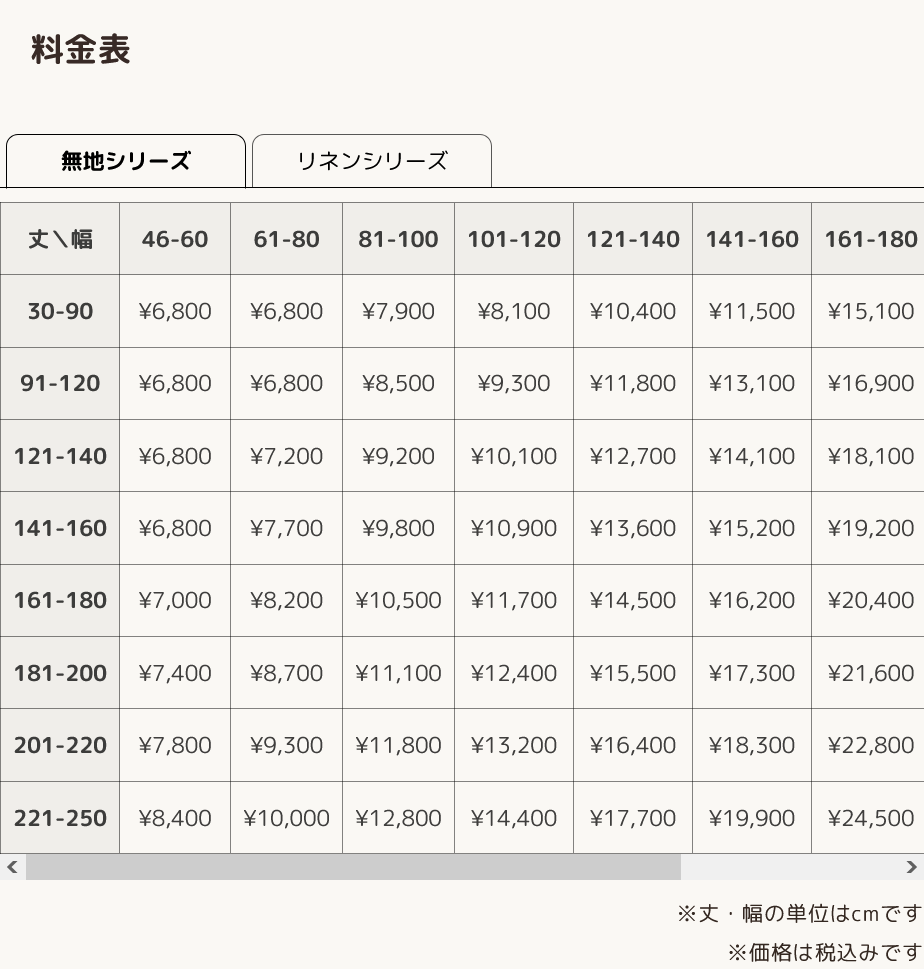Click the ¥8,100 price cell
Viewport: 924px width, 969px height.
coord(514,311)
